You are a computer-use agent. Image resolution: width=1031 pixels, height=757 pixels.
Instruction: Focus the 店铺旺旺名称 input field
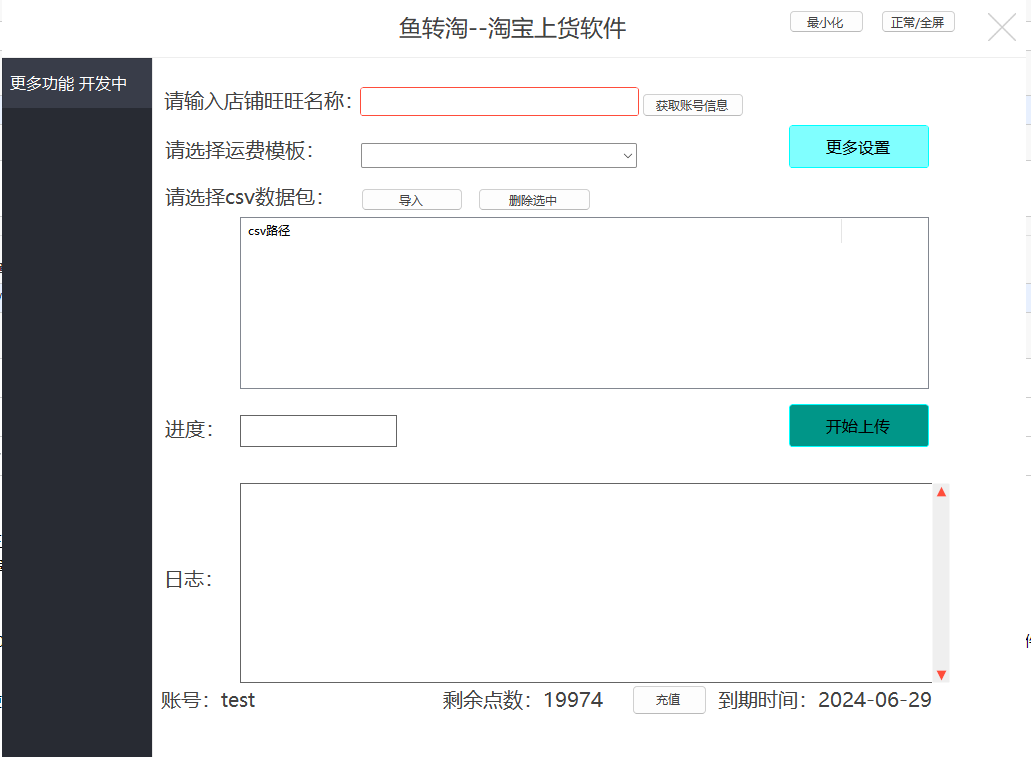[x=499, y=101]
